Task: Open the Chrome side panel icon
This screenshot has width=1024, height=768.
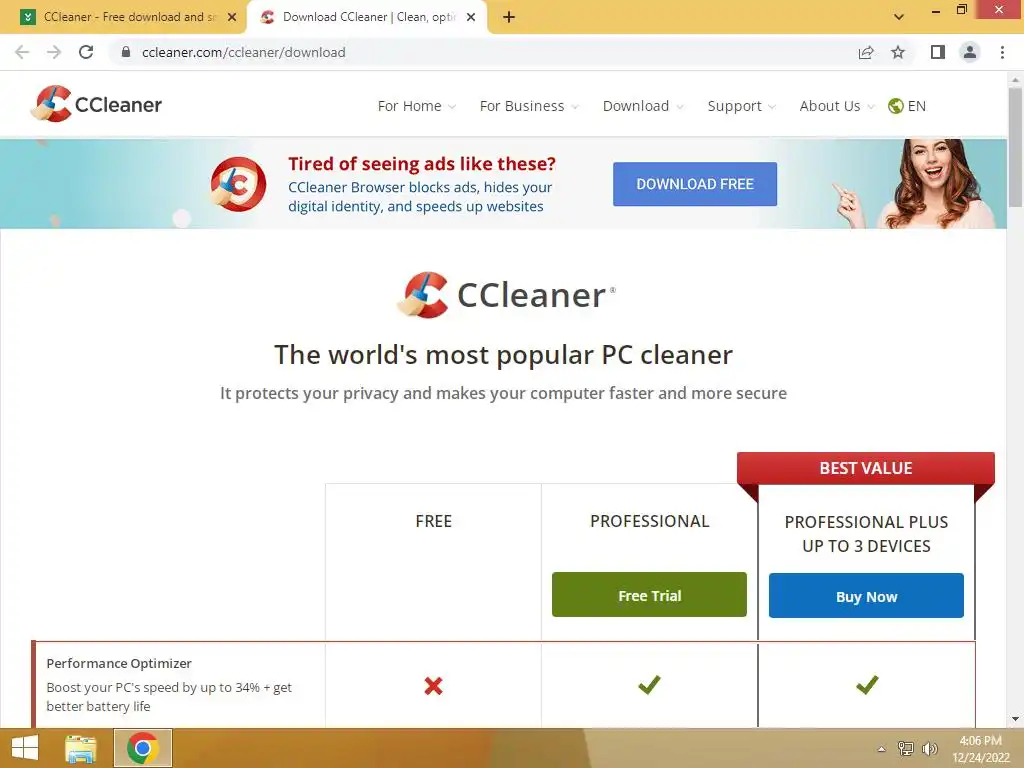Action: 938,52
